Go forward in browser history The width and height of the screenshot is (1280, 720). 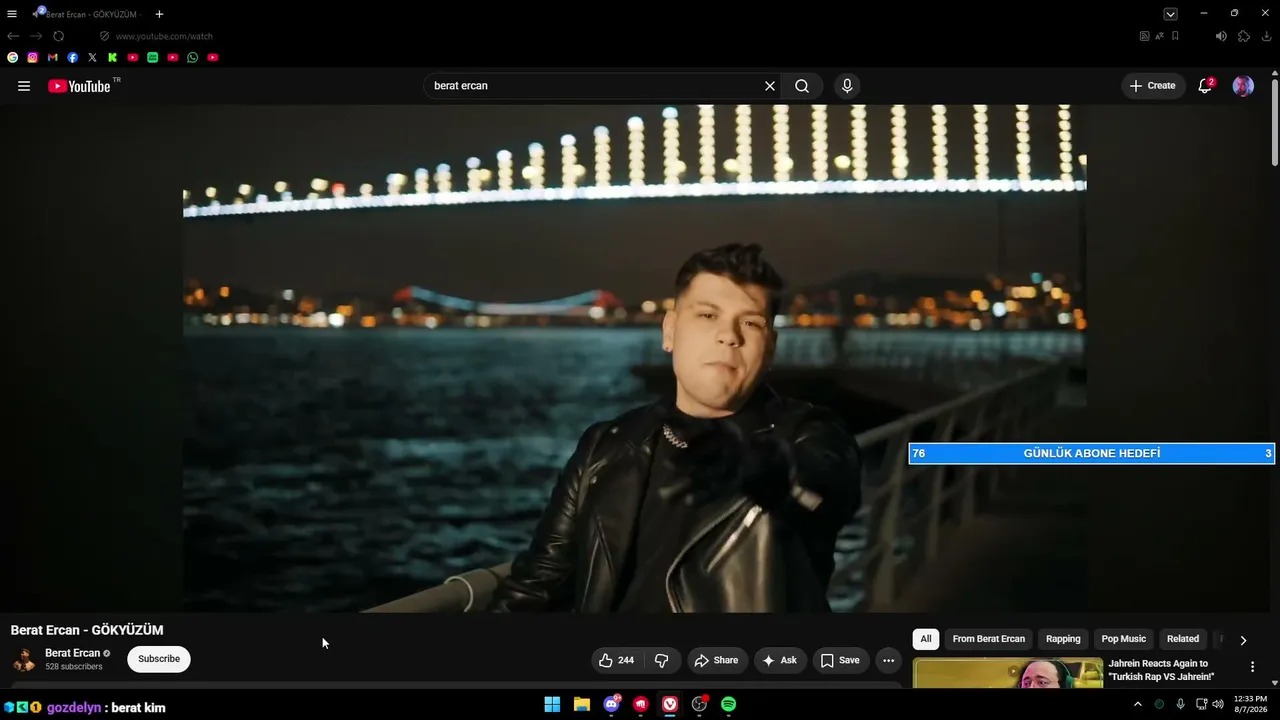[36, 36]
